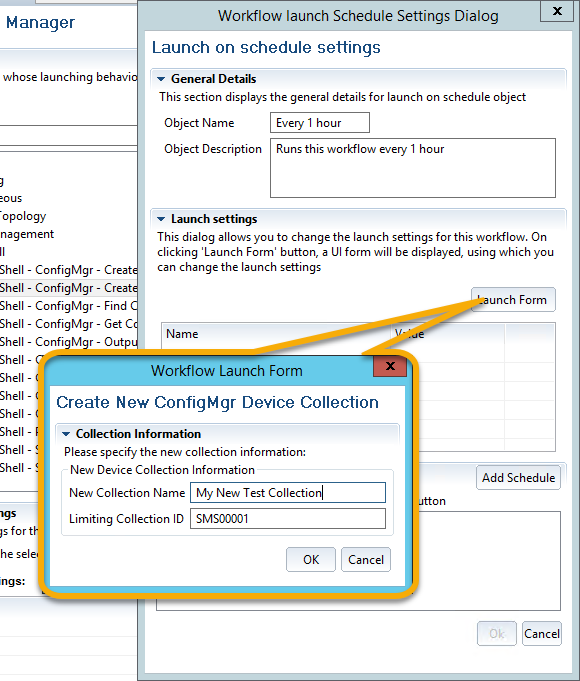Click the Object Description text area

coord(413,168)
